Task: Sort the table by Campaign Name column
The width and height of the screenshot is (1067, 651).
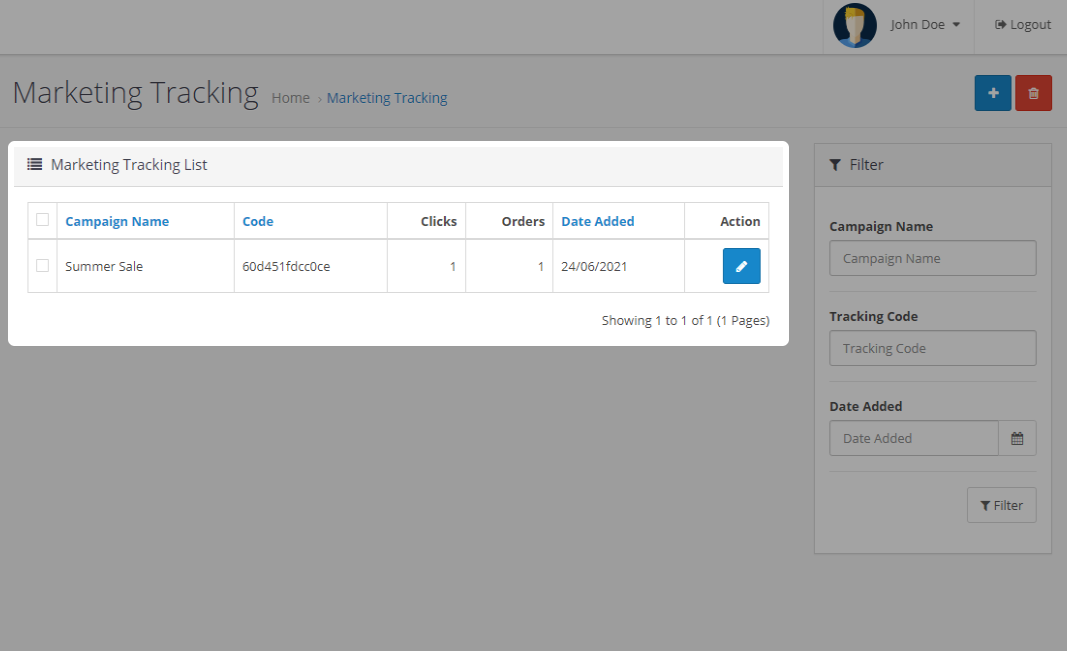Action: pyautogui.click(x=117, y=221)
